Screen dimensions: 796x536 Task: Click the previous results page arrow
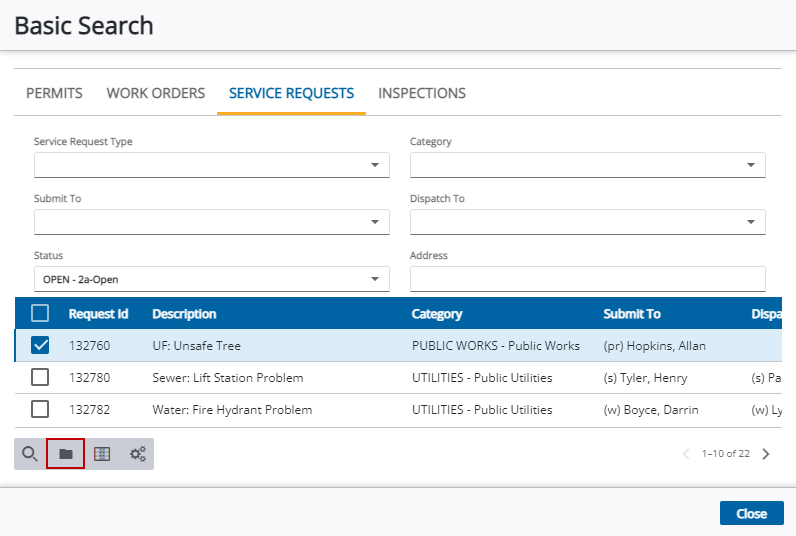pos(686,454)
